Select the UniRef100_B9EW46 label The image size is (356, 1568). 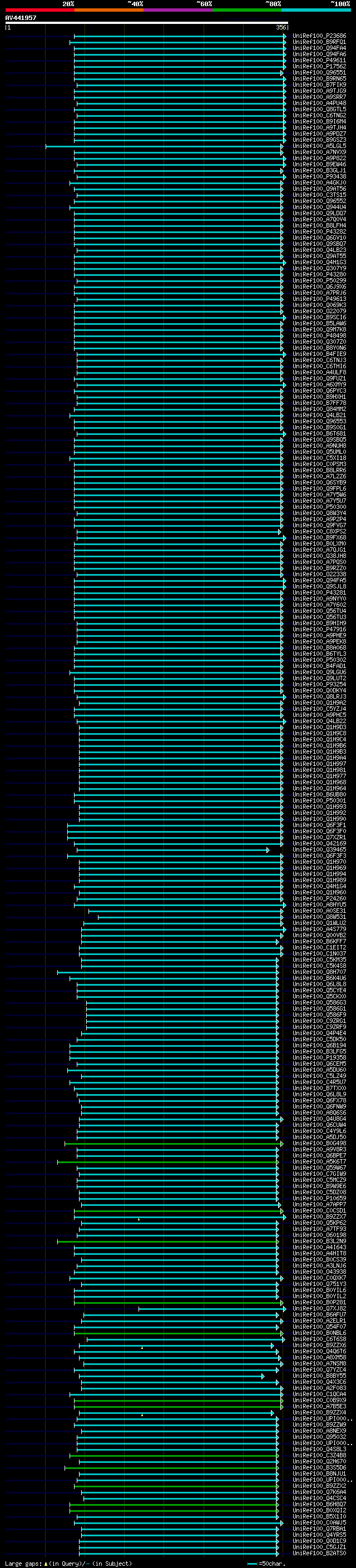click(319, 164)
